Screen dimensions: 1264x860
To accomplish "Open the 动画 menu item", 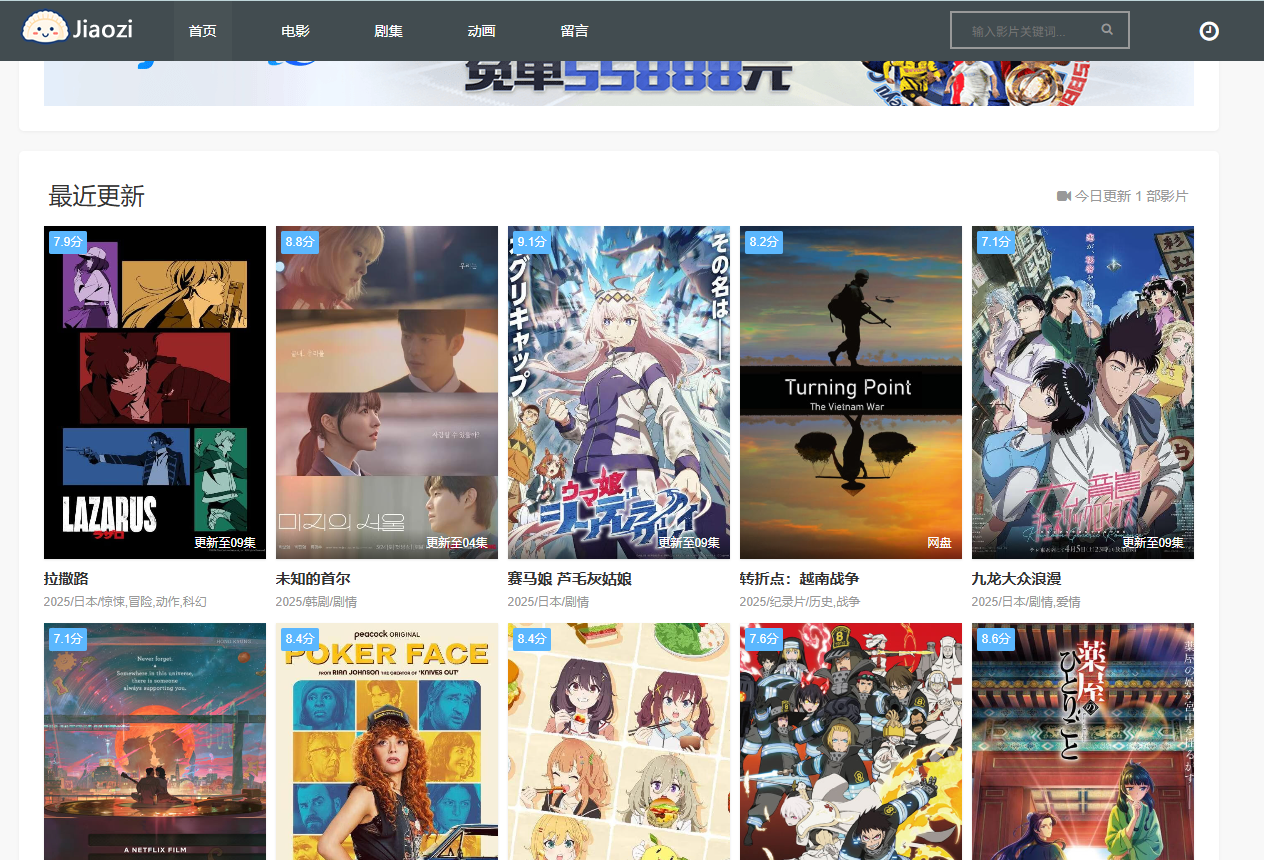I will point(482,31).
